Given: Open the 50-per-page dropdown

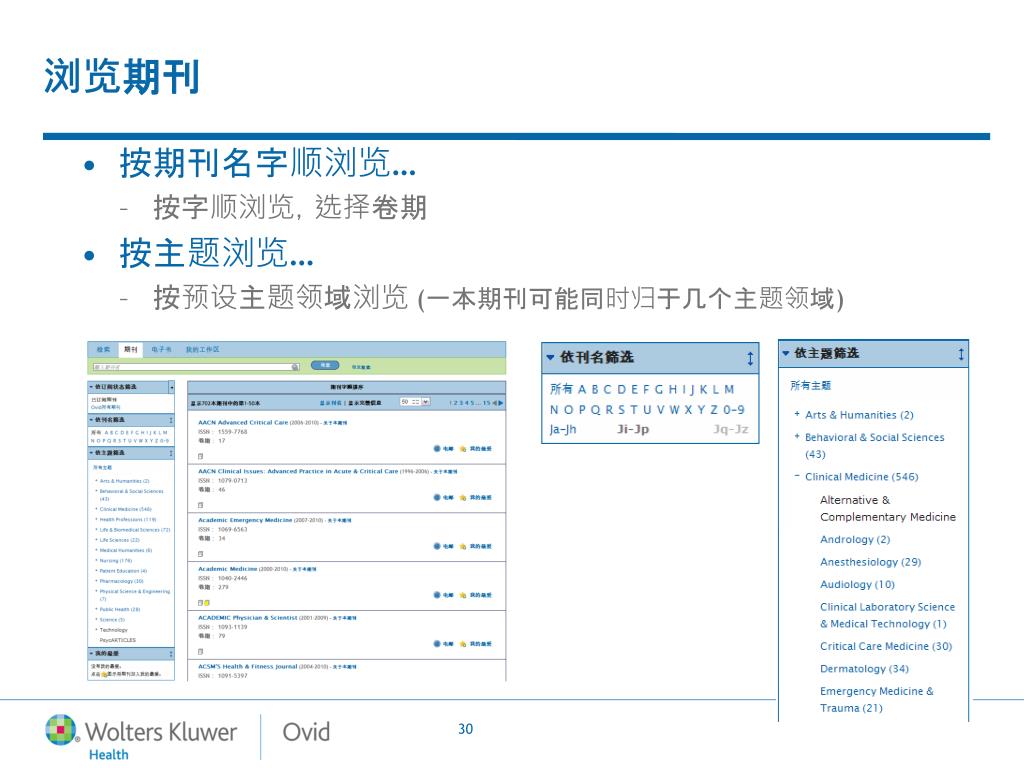Looking at the screenshot, I should (x=415, y=402).
